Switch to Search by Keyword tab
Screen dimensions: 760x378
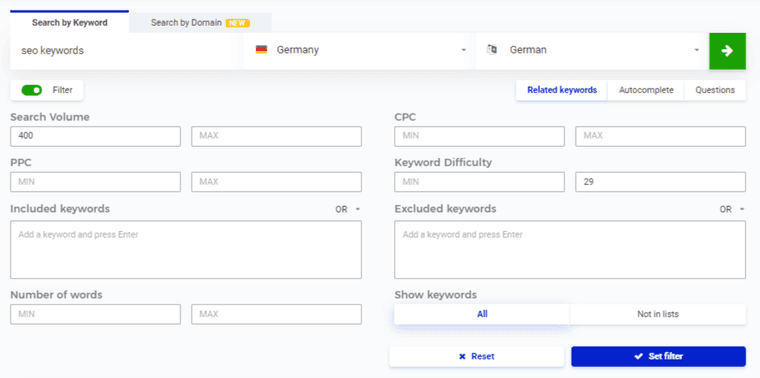(70, 22)
